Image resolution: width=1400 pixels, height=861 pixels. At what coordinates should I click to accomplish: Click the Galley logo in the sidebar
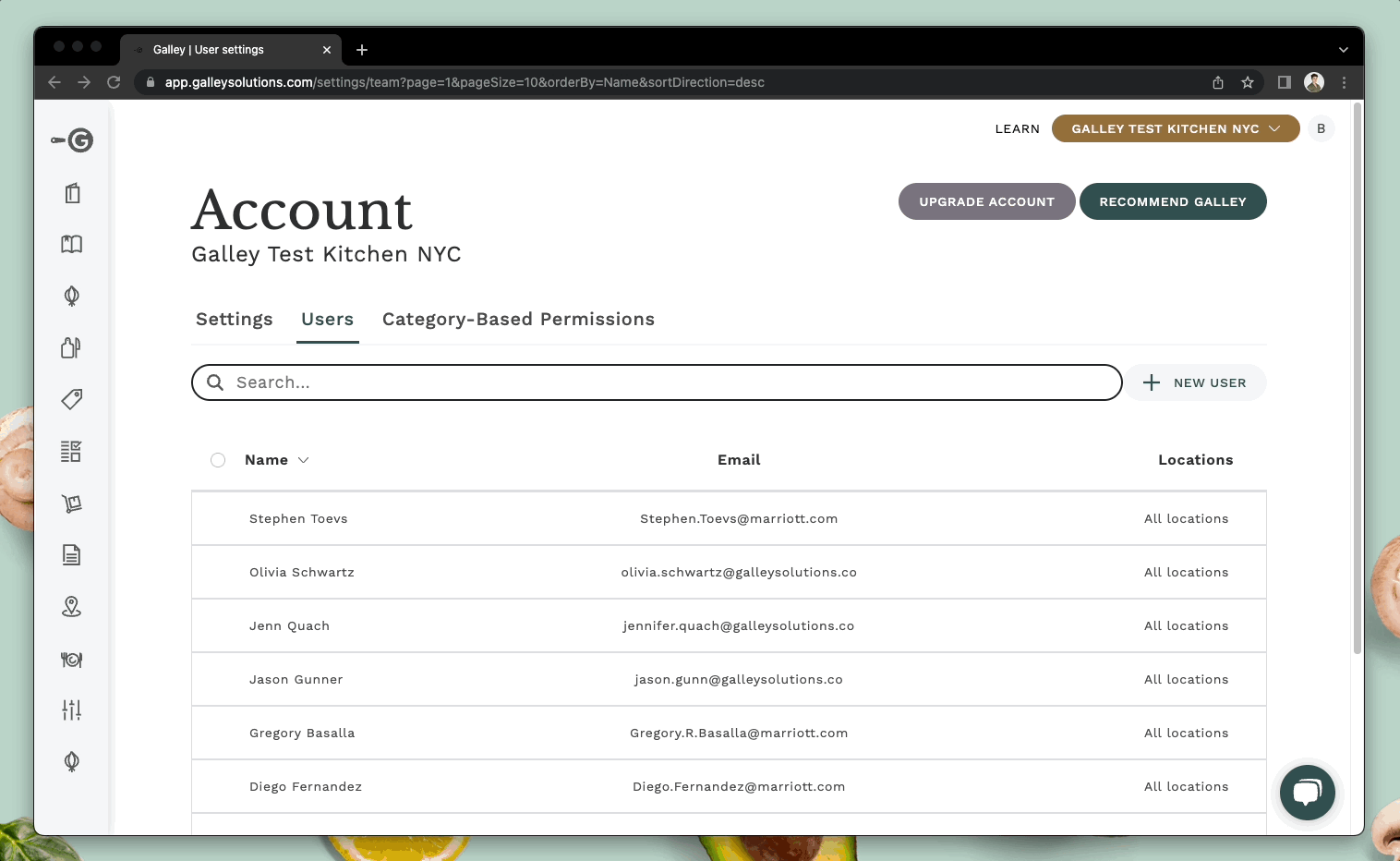(x=72, y=140)
